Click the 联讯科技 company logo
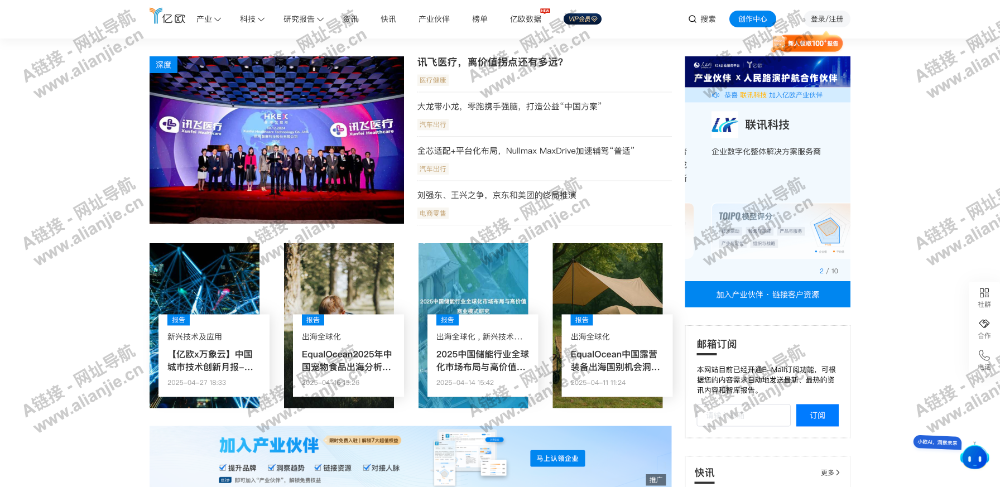Viewport: 1000px width, 487px height. (x=724, y=125)
